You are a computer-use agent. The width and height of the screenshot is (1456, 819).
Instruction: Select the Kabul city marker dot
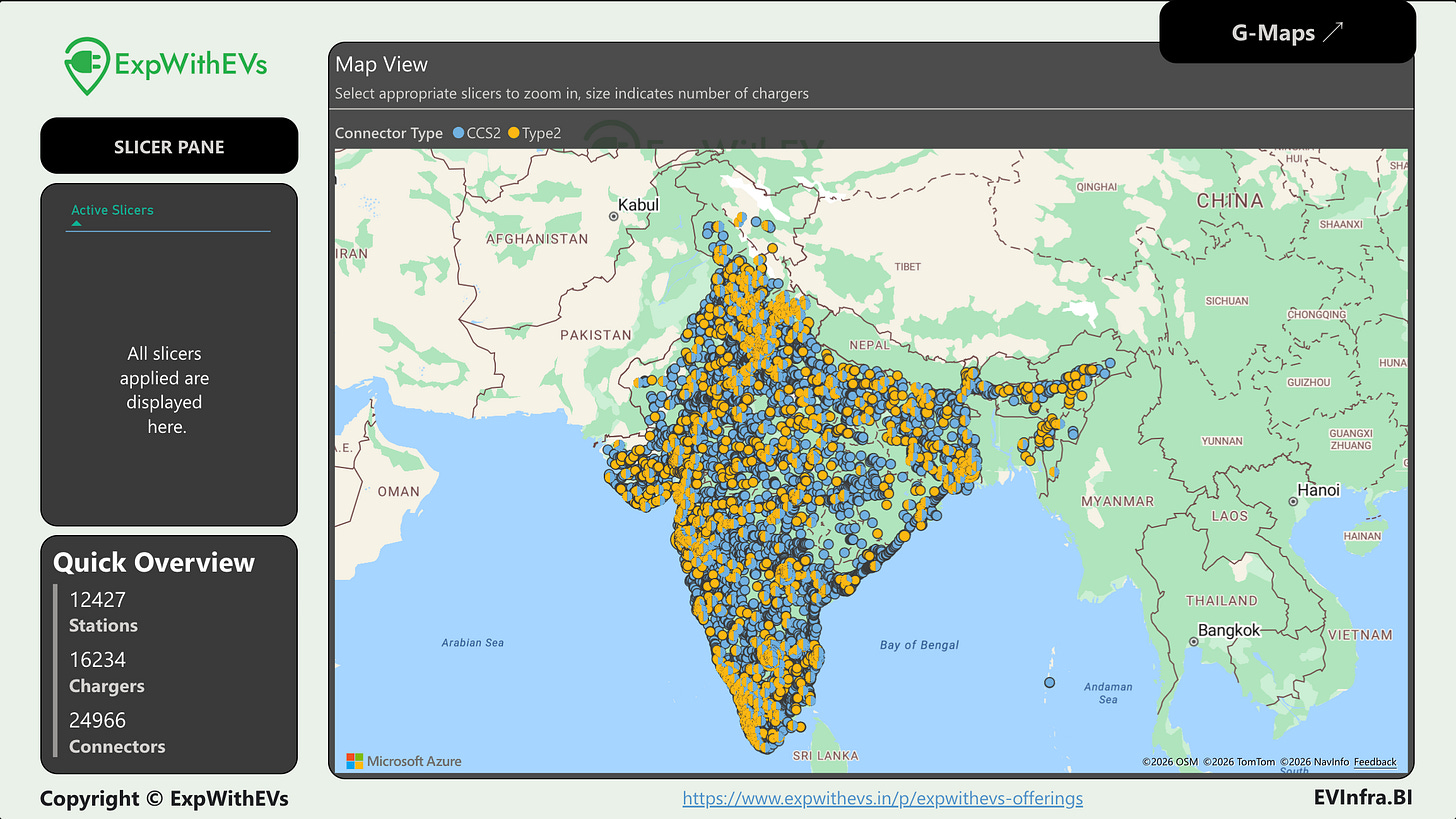click(x=613, y=215)
